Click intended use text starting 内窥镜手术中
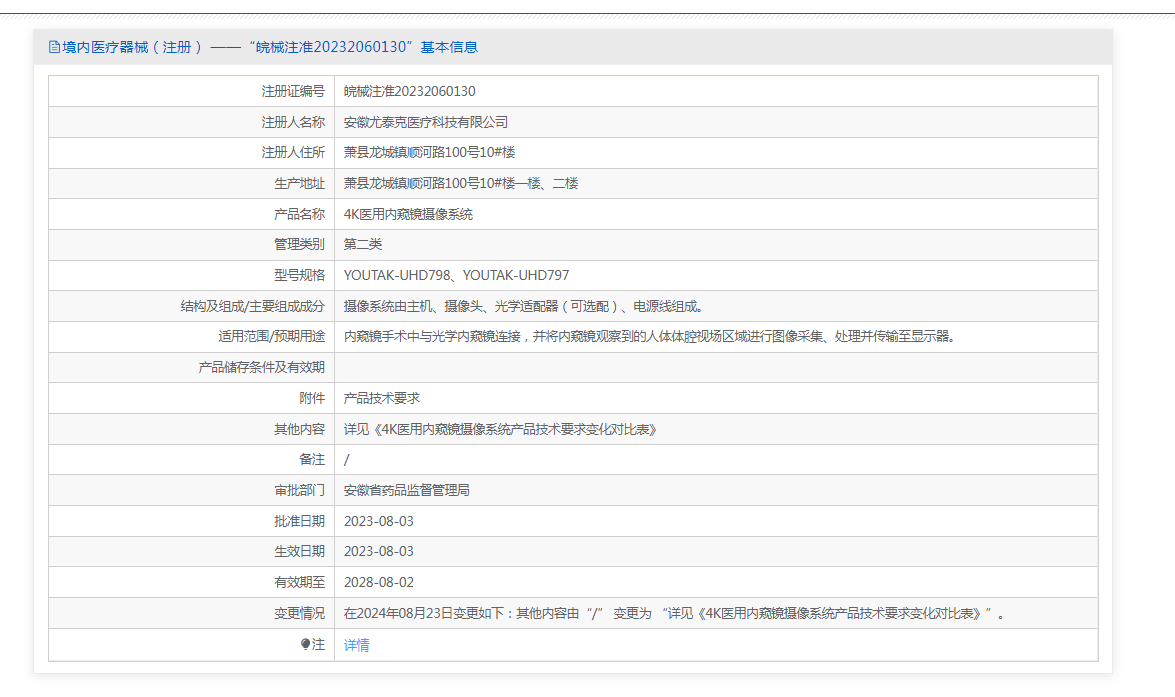Image resolution: width=1175 pixels, height=697 pixels. [650, 337]
